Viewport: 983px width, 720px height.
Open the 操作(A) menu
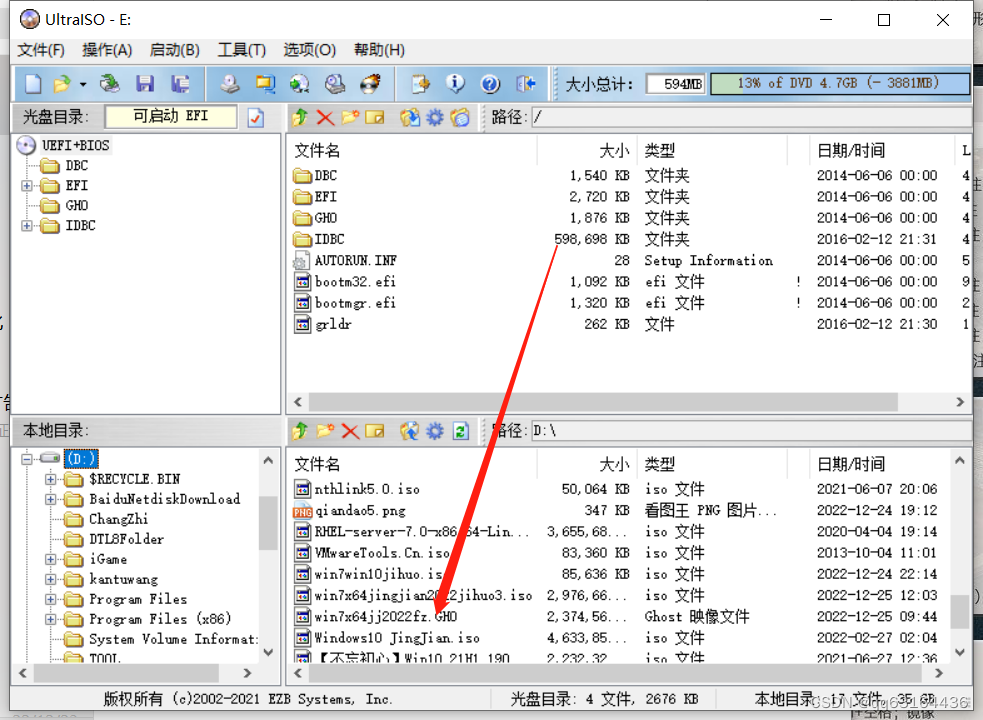(x=107, y=50)
